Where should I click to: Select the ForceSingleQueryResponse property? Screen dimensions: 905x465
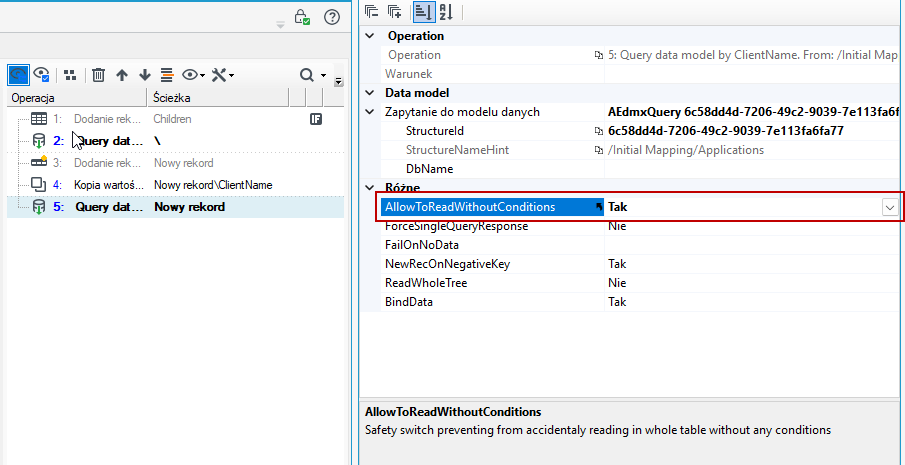click(456, 226)
